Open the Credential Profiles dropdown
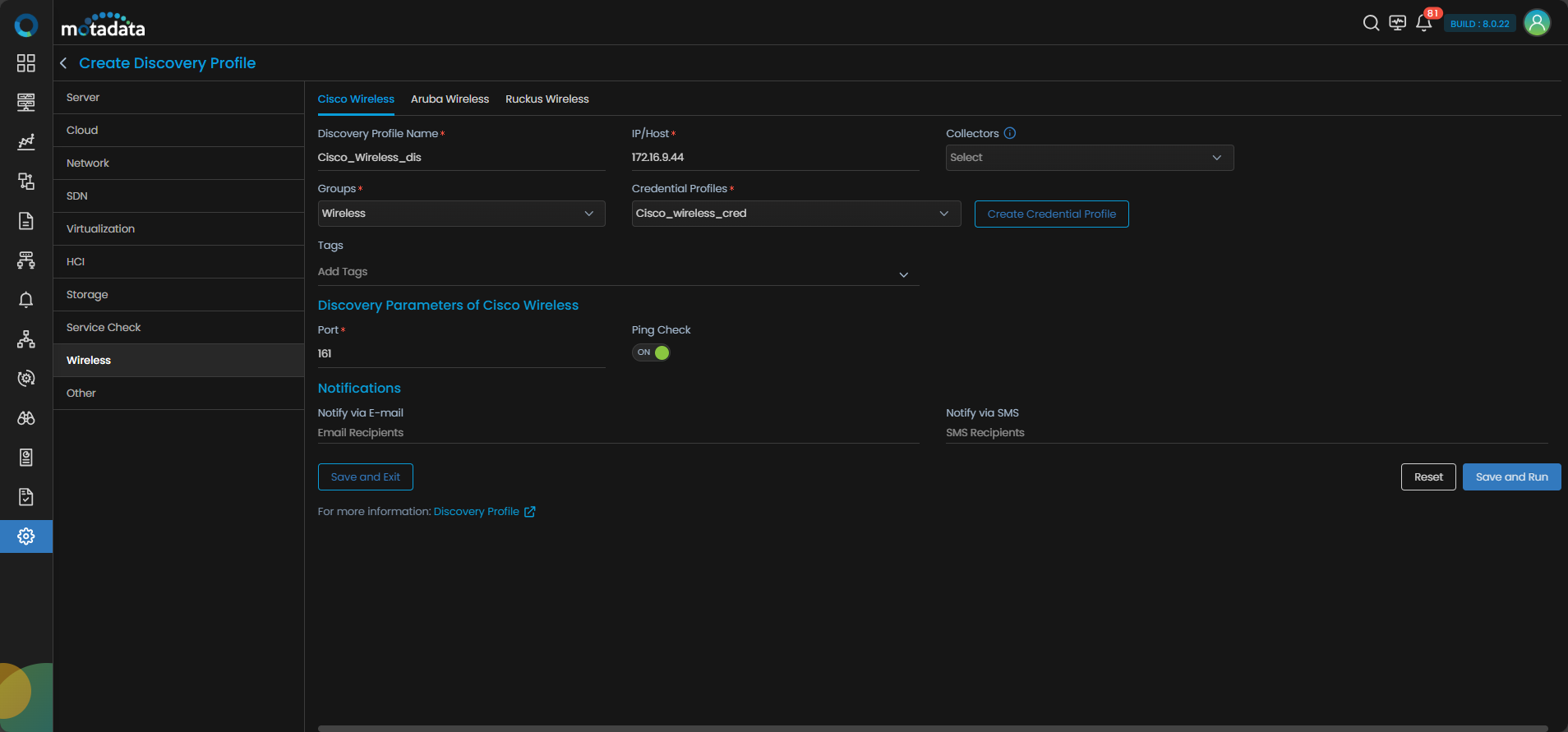This screenshot has width=1568, height=732. 796,214
